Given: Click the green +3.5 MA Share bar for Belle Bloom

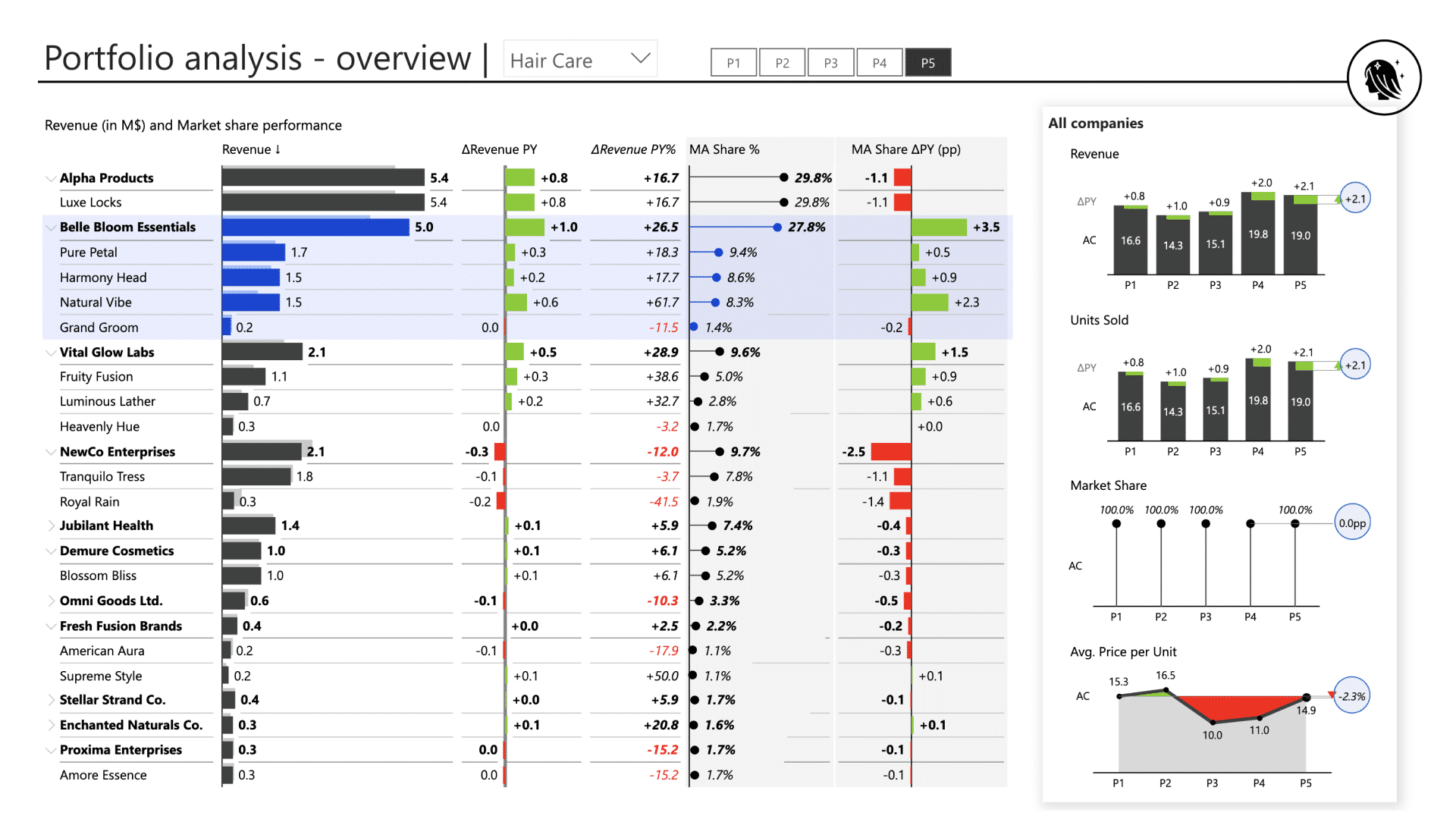Looking at the screenshot, I should (x=940, y=227).
